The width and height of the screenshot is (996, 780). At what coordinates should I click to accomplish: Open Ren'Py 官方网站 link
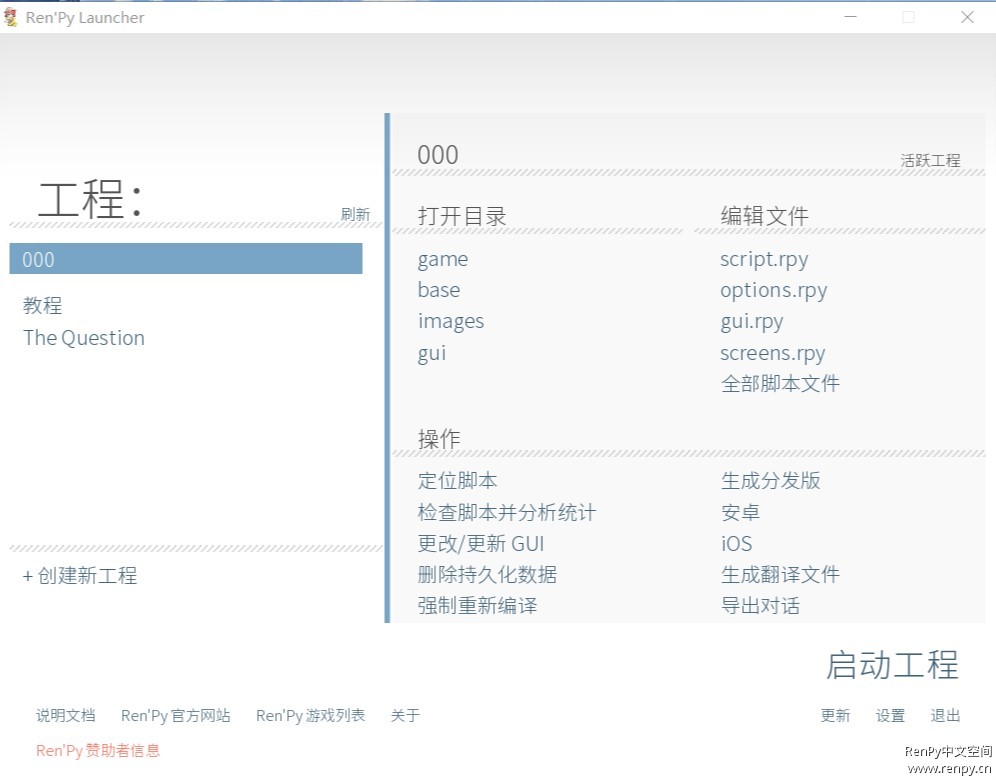[176, 716]
